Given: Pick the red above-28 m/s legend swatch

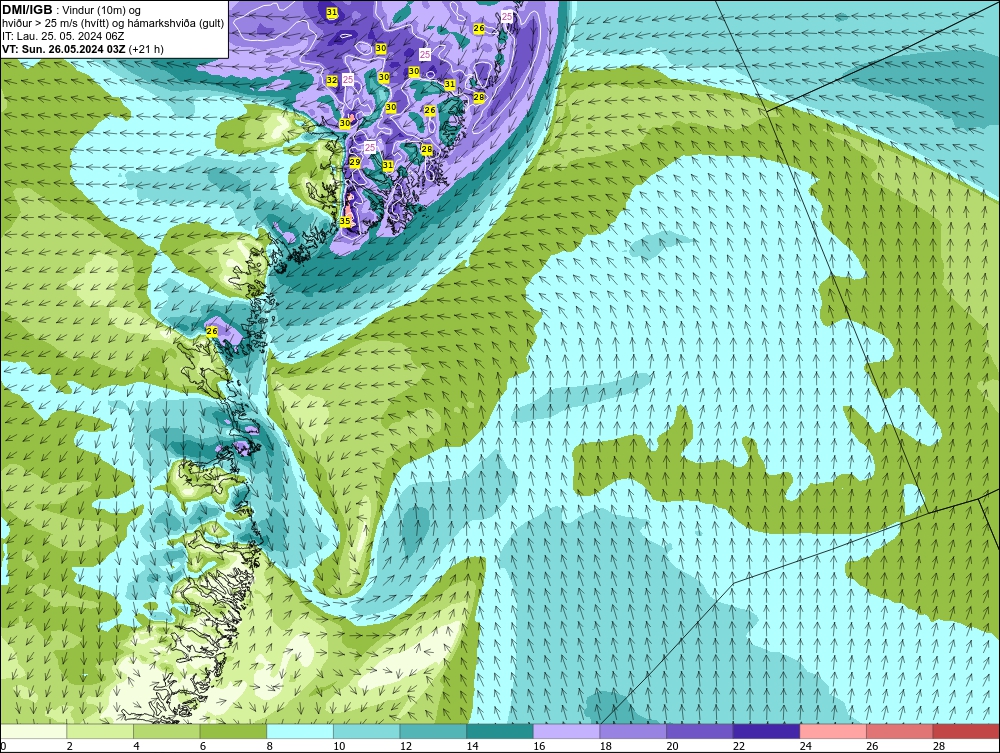Looking at the screenshot, I should coord(966,731).
